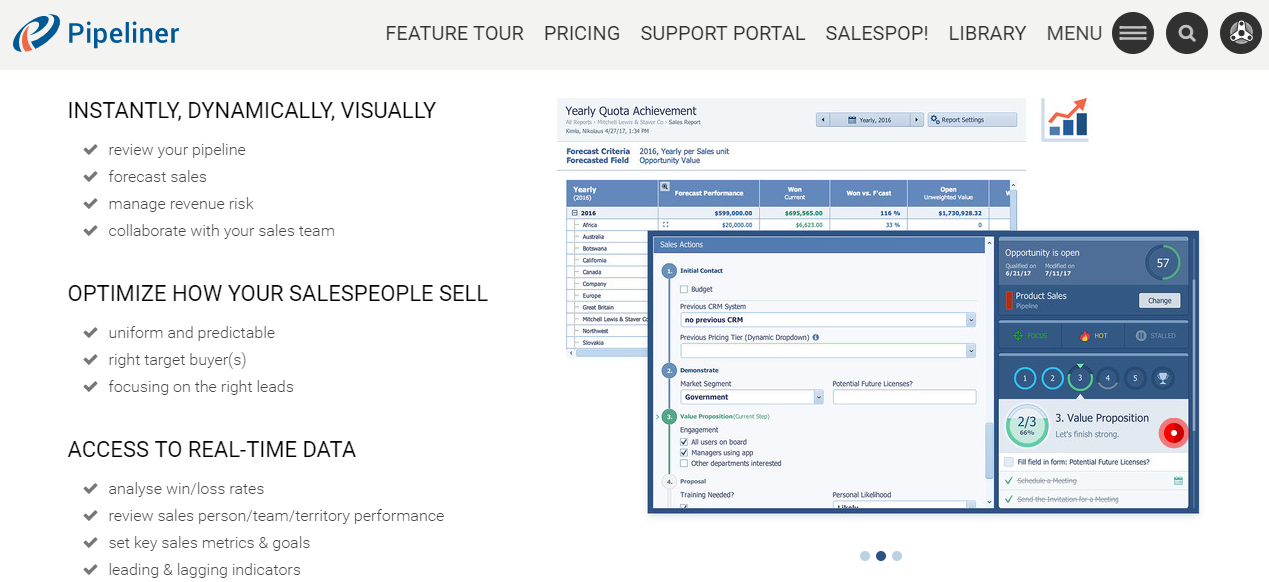Click the Great Britain row label

[597, 307]
